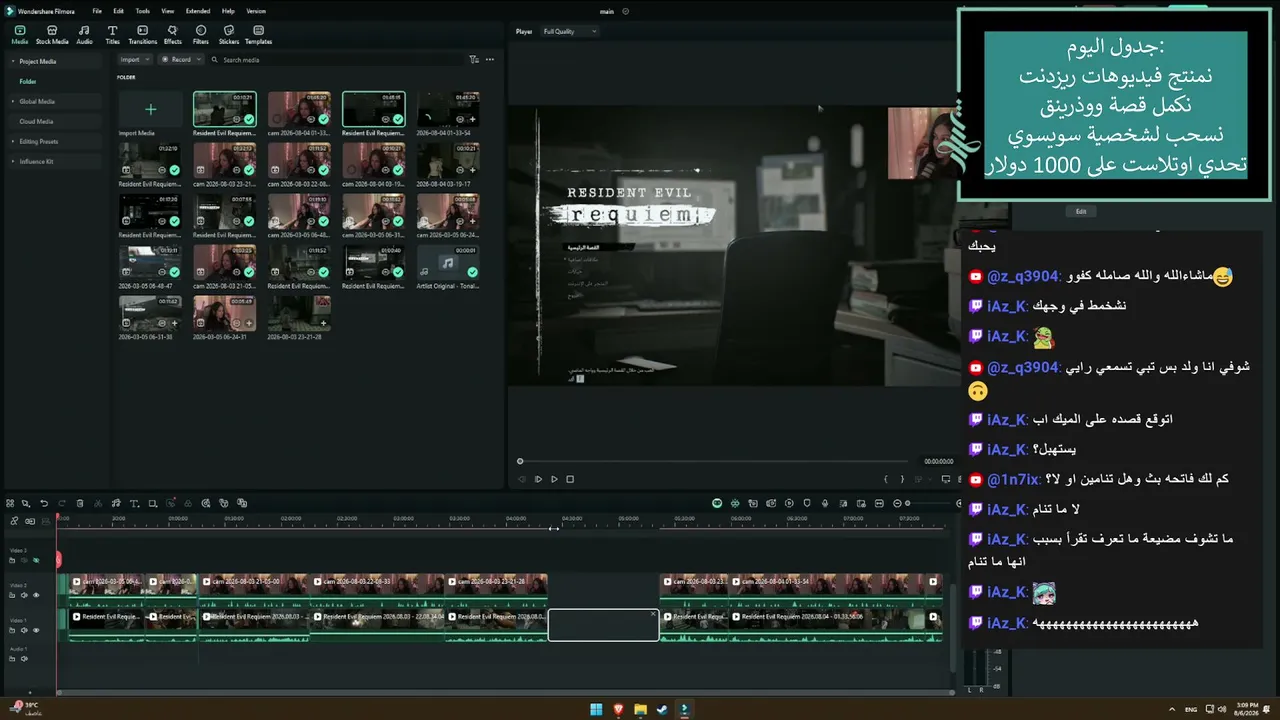Viewport: 1280px width, 720px height.
Task: Hide the Video 2 track
Action: 36,595
